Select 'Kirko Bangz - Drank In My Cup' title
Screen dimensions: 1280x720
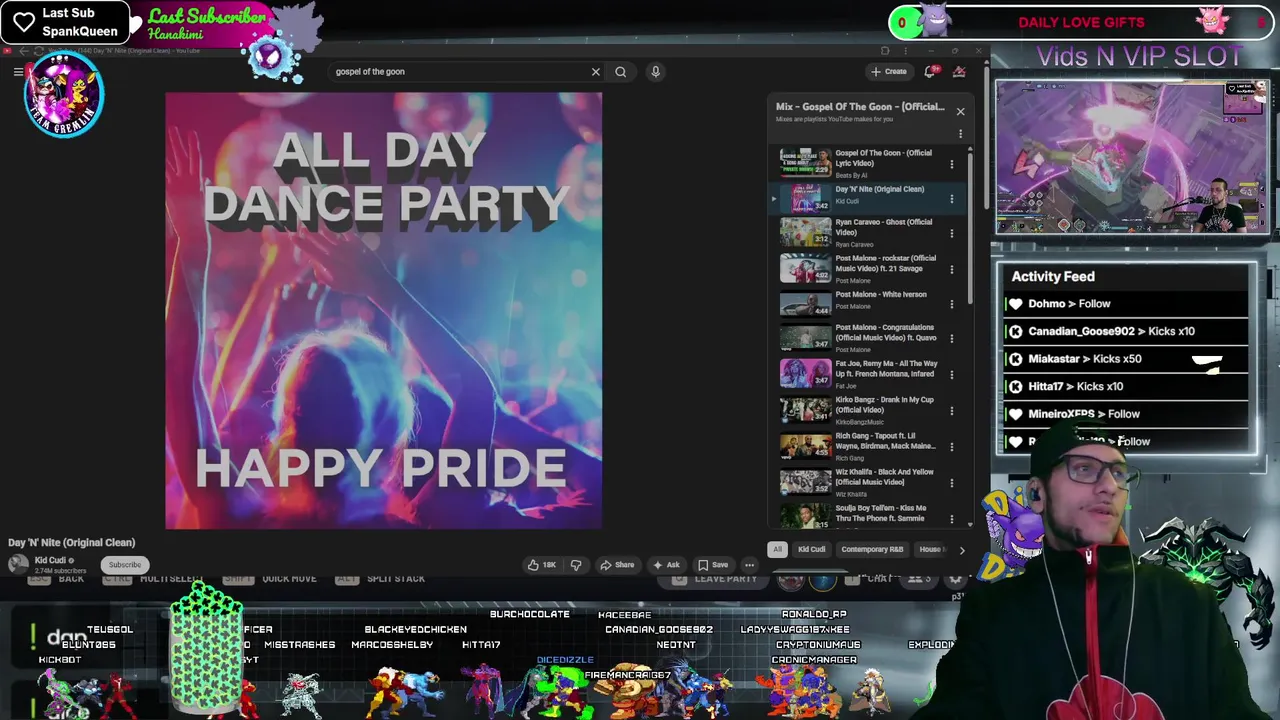(x=885, y=404)
